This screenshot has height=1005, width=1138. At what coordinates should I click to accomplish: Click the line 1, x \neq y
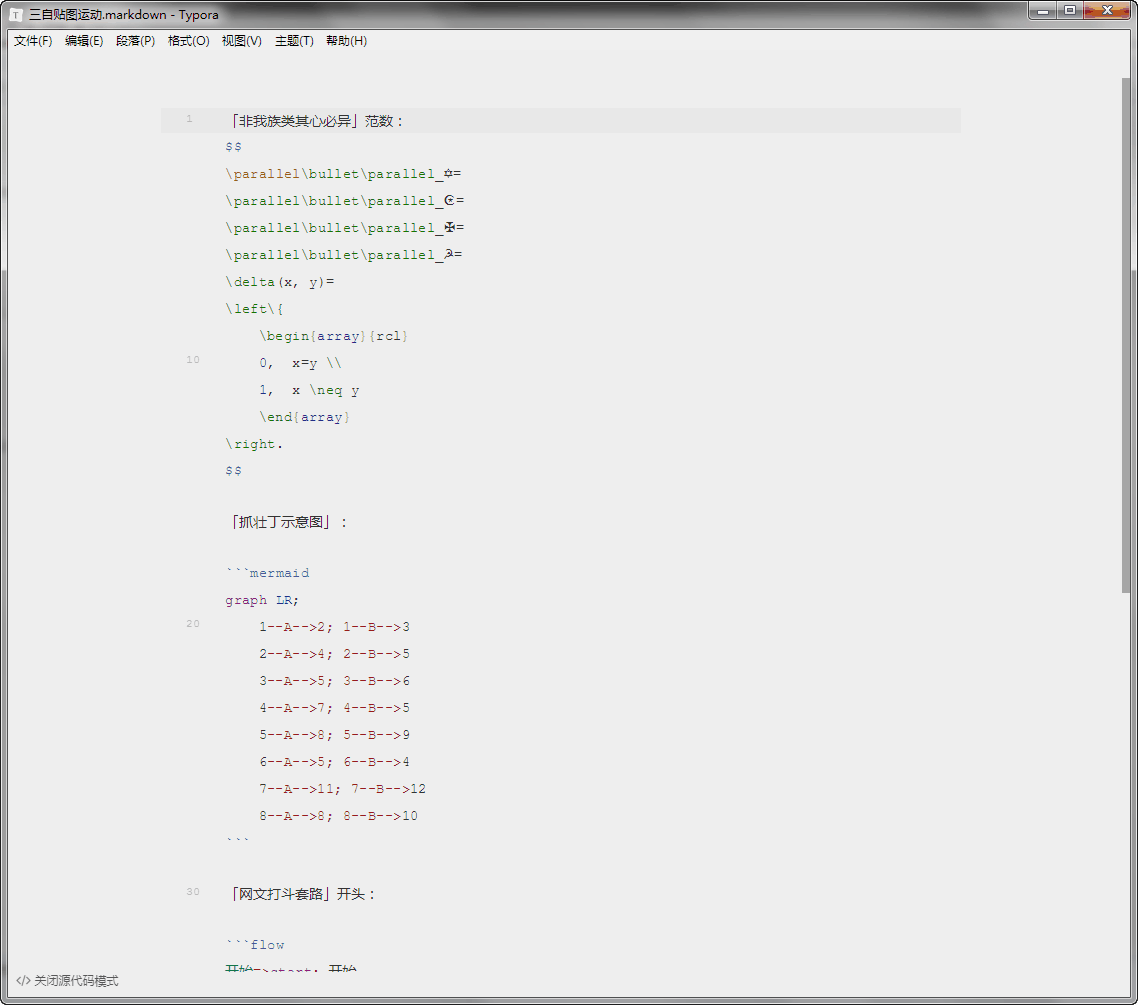[309, 390]
